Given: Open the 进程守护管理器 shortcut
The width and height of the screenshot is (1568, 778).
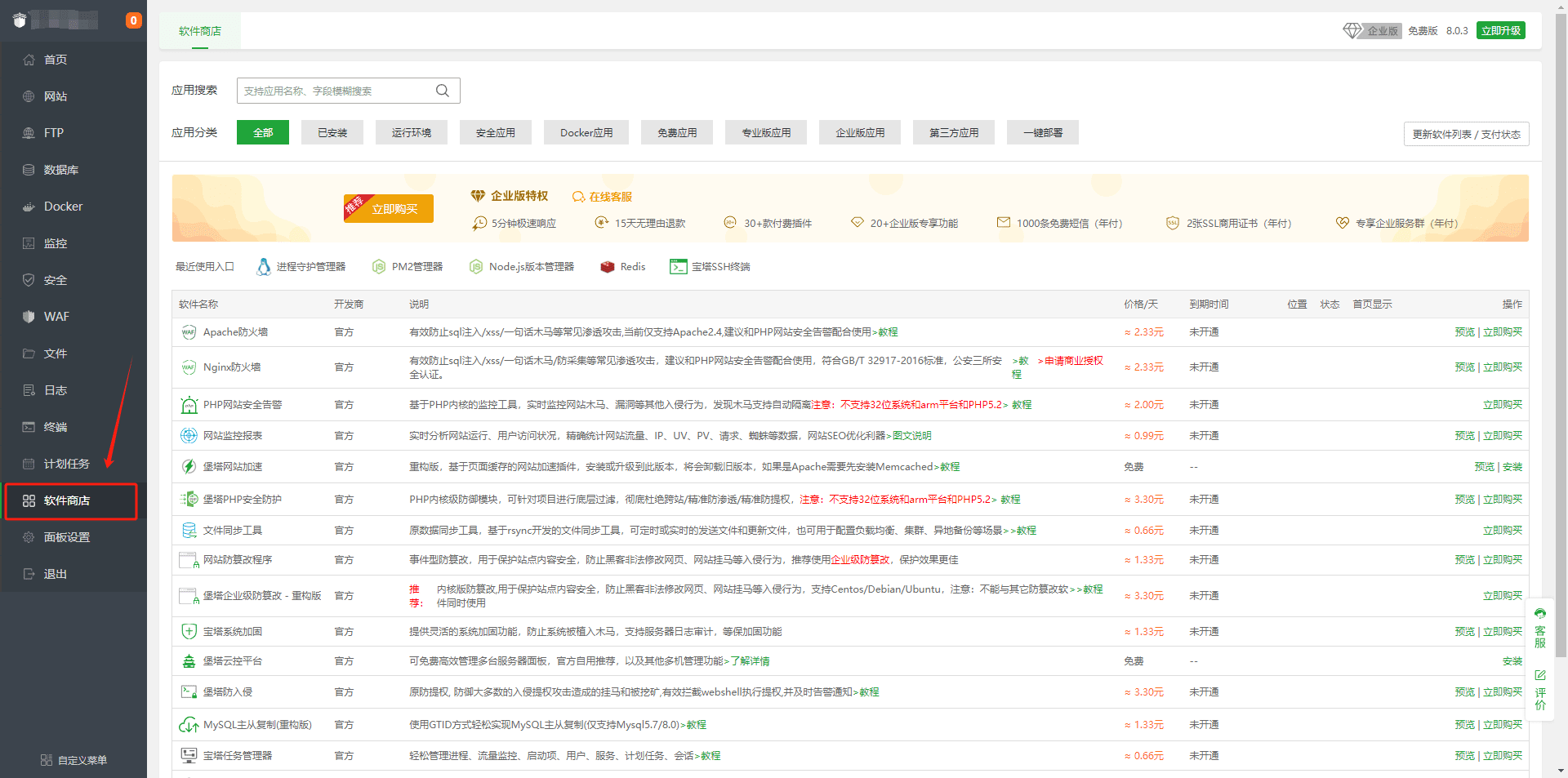Looking at the screenshot, I should point(301,267).
